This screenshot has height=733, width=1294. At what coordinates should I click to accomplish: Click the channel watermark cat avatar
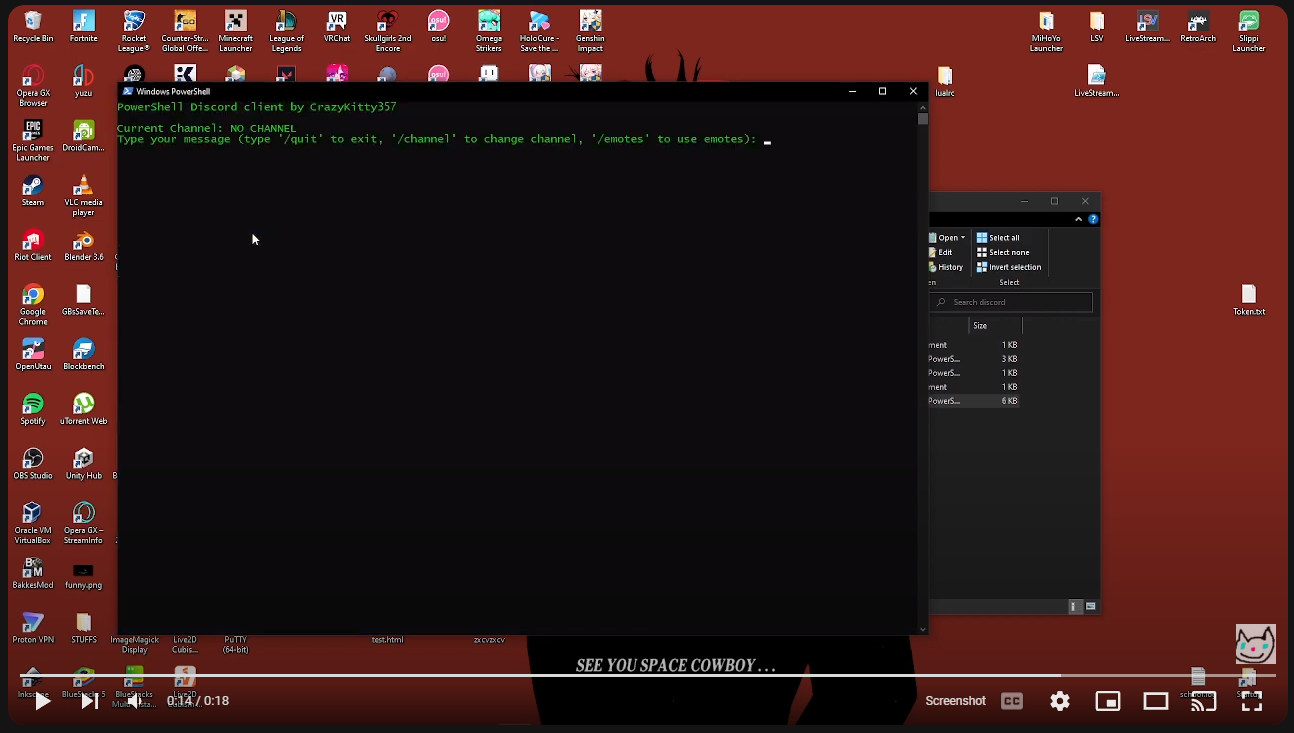coord(1256,644)
